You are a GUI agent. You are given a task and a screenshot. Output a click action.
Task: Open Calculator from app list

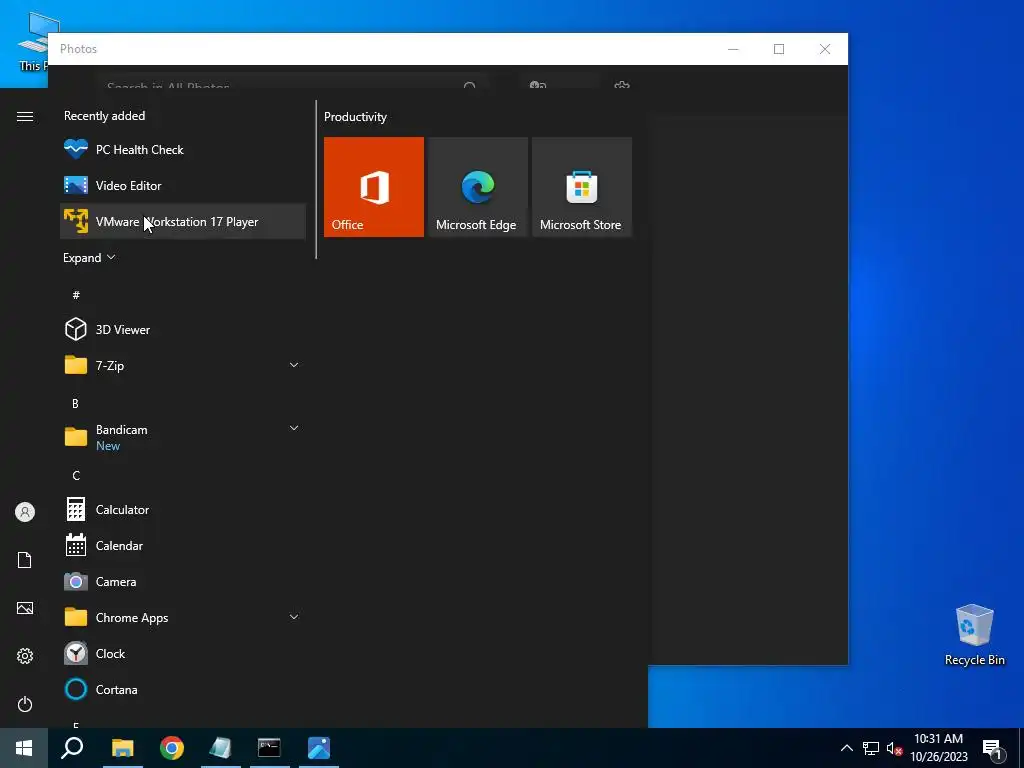pyautogui.click(x=183, y=509)
